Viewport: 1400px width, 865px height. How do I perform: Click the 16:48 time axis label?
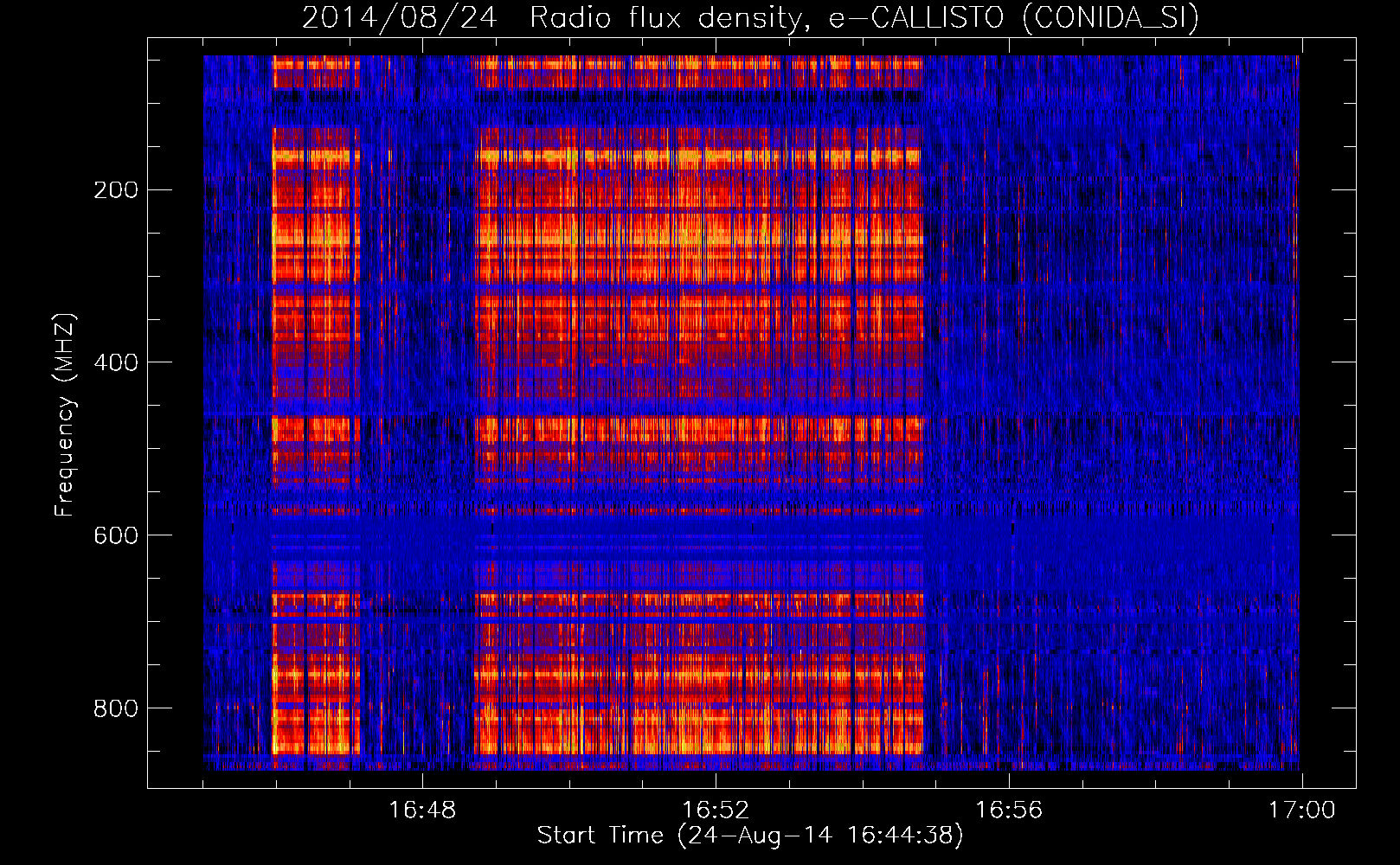coord(422,811)
